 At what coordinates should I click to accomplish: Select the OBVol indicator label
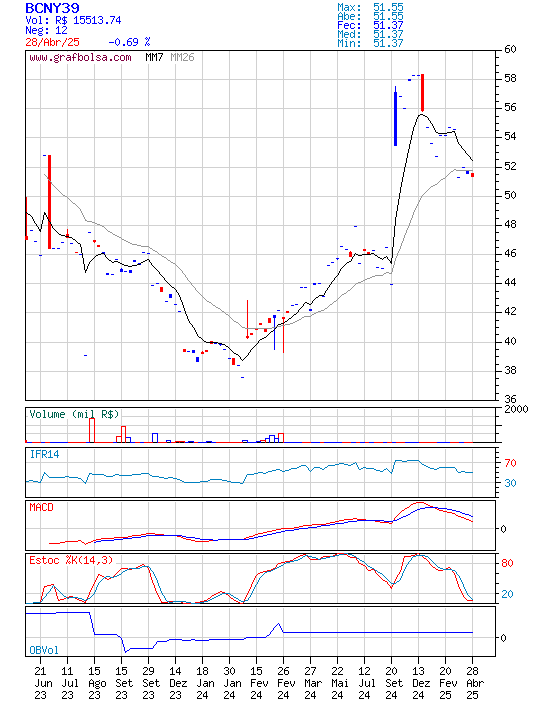coord(44,650)
